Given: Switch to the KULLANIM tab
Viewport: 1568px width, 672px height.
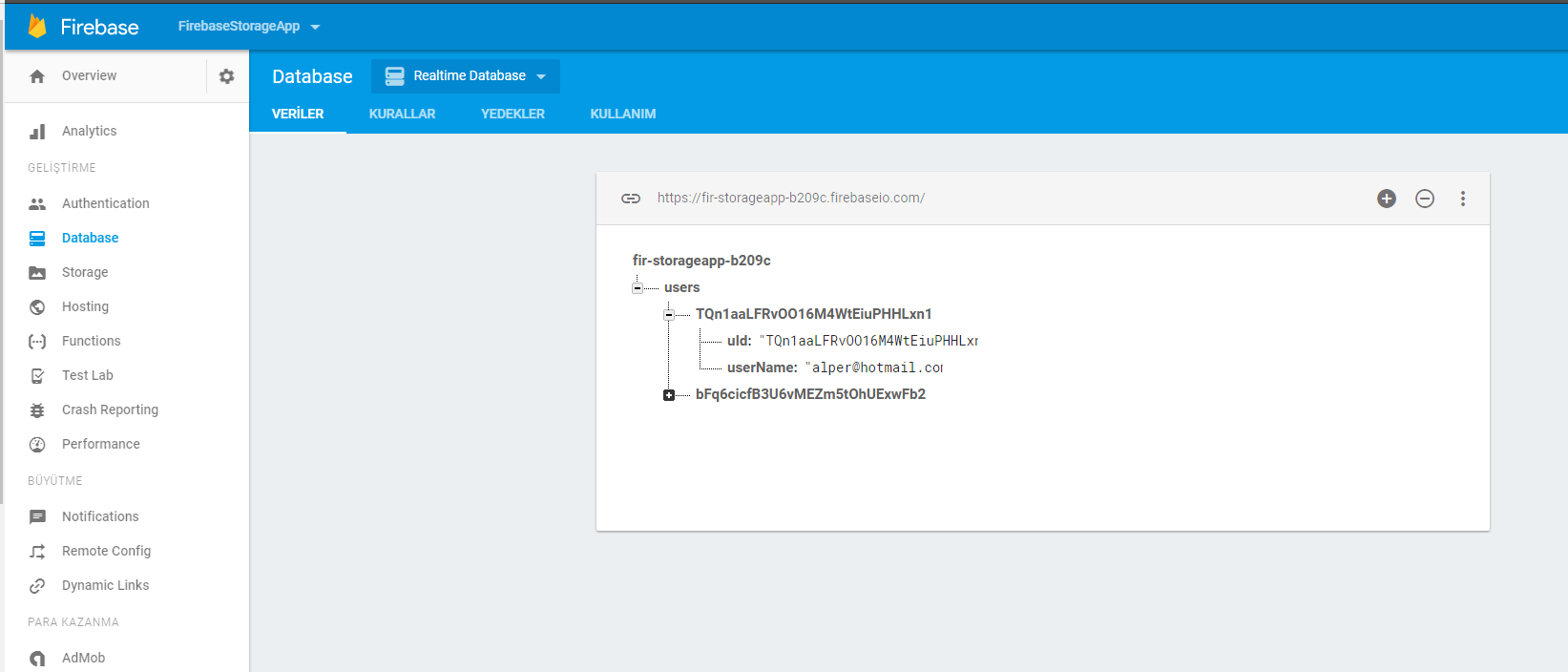Looking at the screenshot, I should 623,114.
